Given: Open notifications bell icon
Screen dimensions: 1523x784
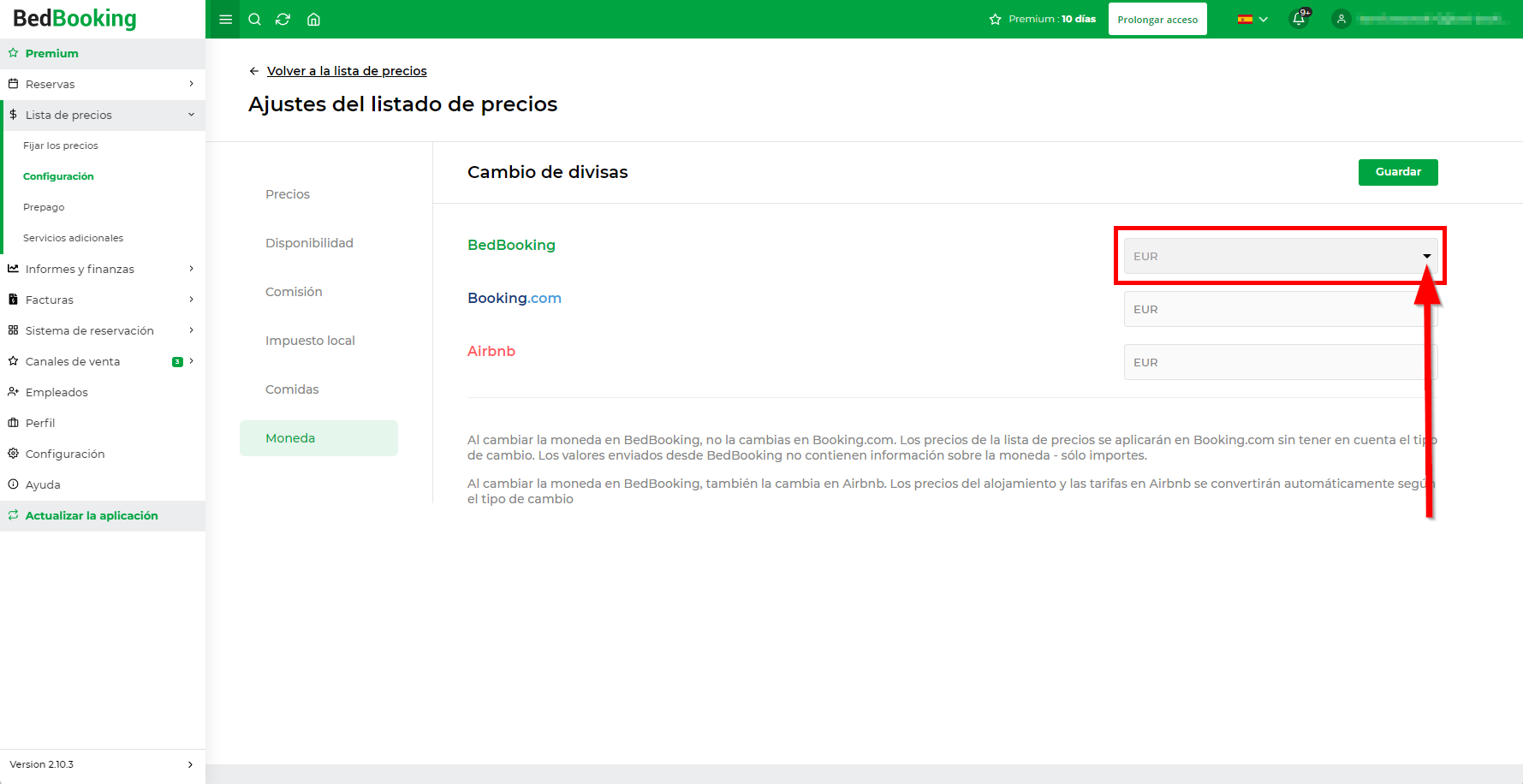Looking at the screenshot, I should click(1299, 19).
